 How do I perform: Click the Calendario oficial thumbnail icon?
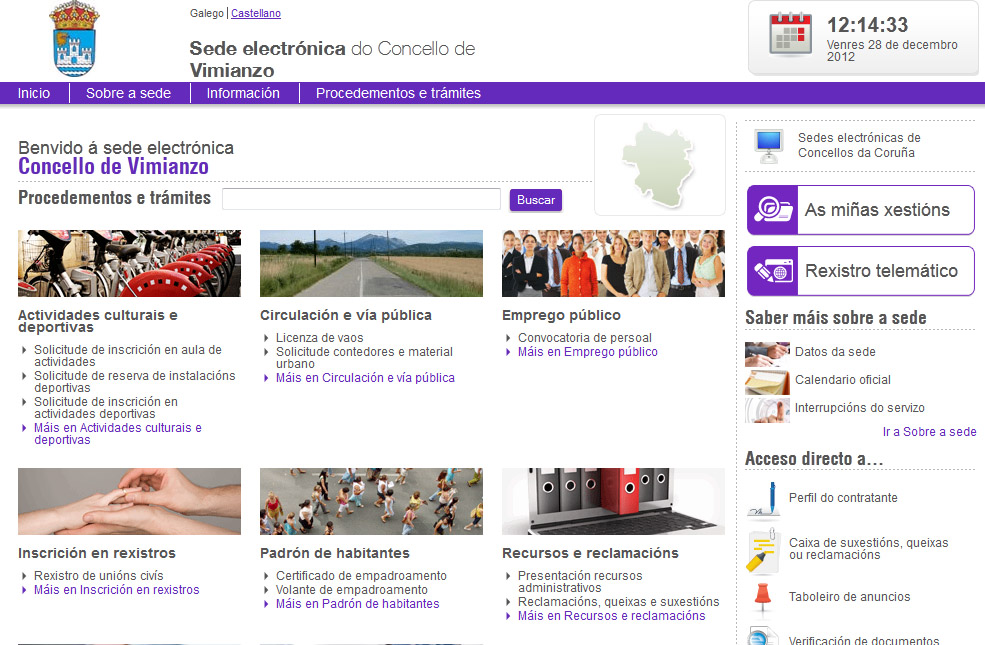coord(767,382)
